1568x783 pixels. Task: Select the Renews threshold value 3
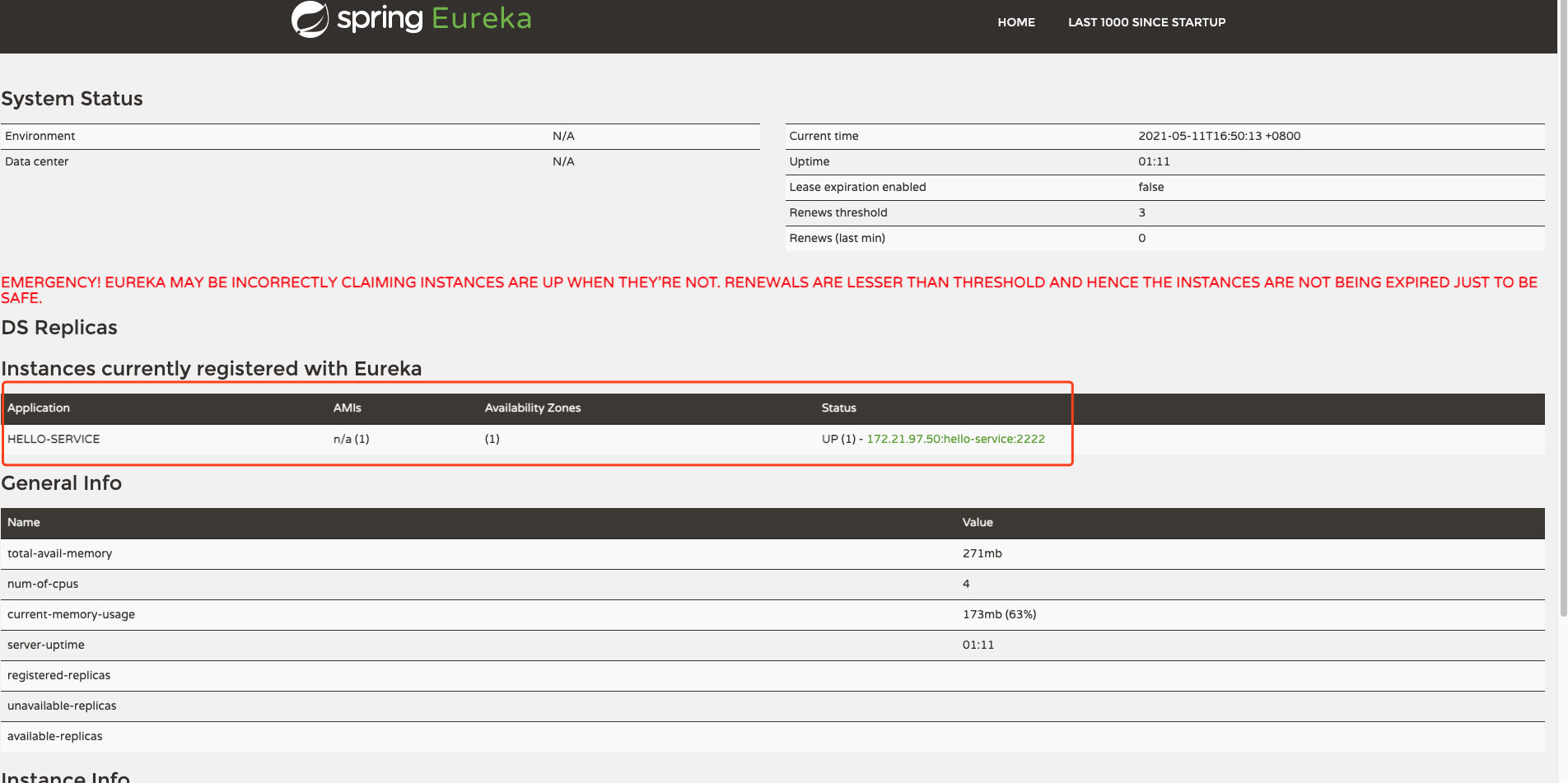(1141, 212)
